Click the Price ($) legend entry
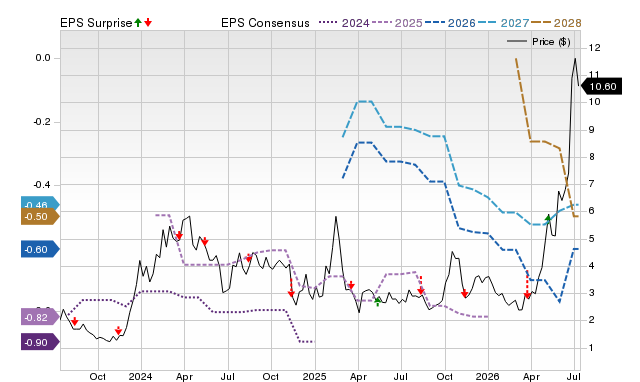640x382 pixels. (x=539, y=42)
